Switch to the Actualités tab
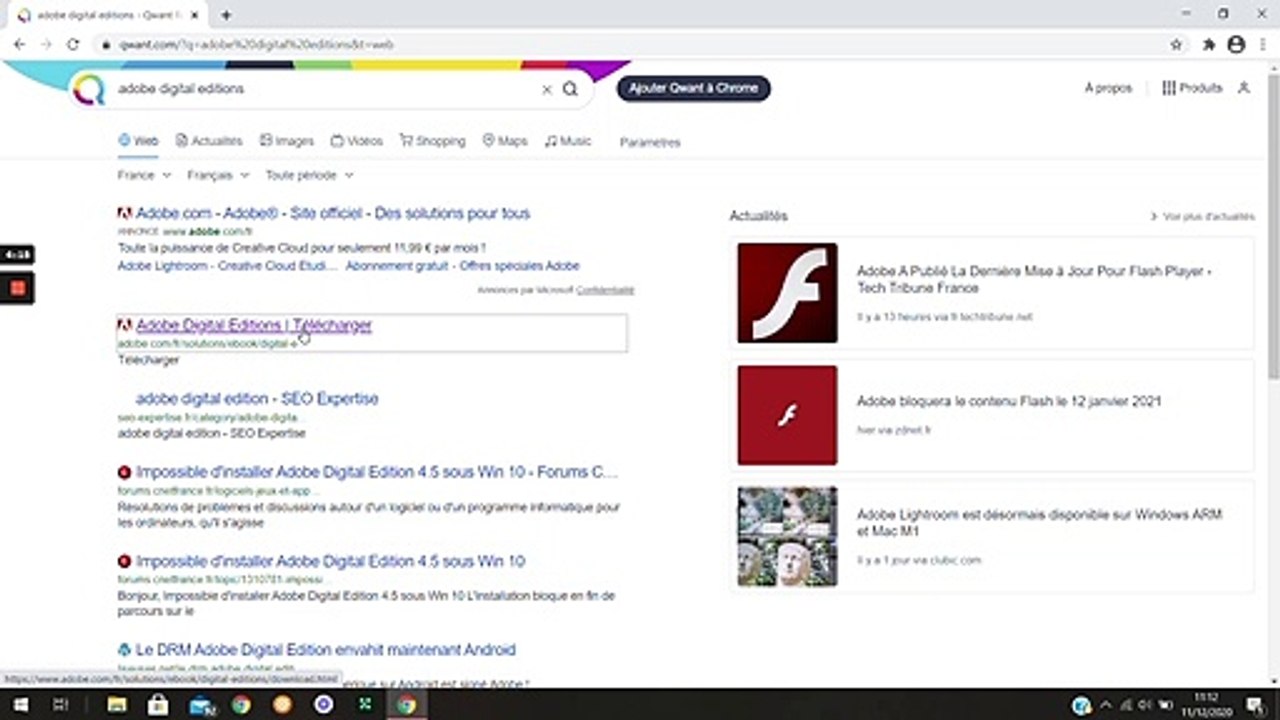Viewport: 1280px width, 720px height. tap(209, 141)
